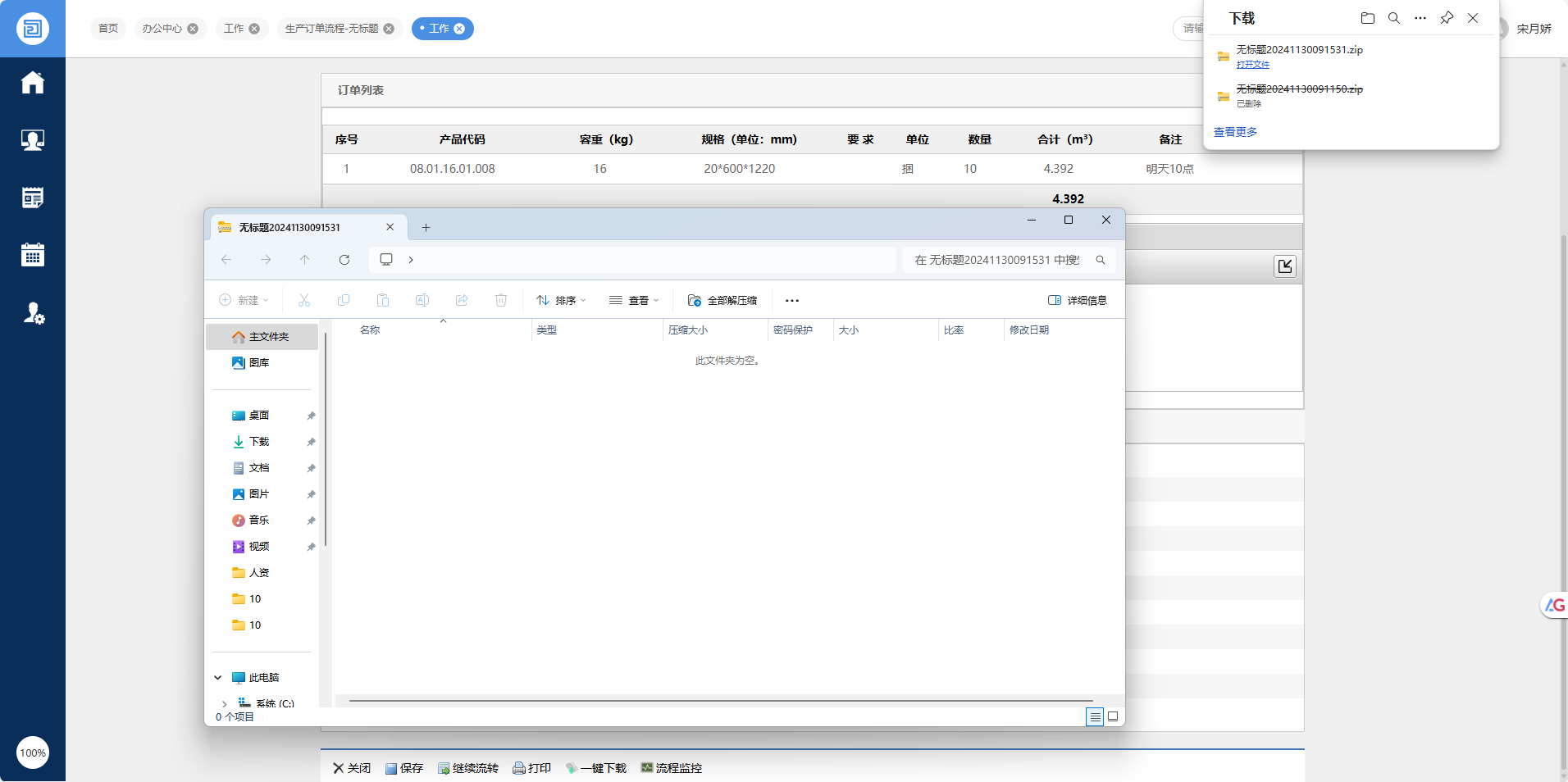Viewport: 1568px width, 782px height.
Task: Close the 生产订单流程-无标题 tab
Action: (389, 29)
